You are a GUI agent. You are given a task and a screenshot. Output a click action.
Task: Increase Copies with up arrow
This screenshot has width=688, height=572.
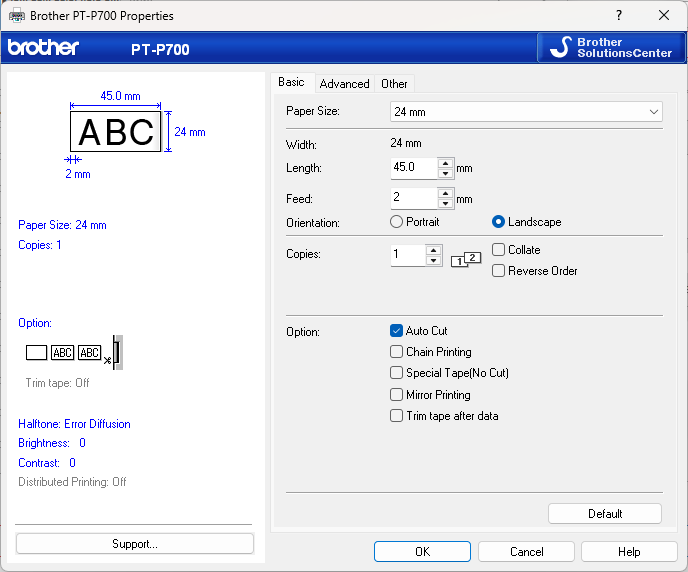point(434,250)
